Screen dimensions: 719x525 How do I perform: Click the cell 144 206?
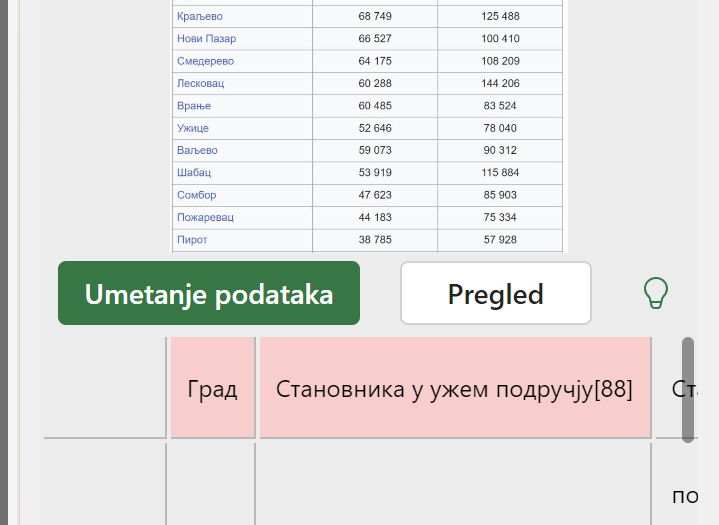pos(500,83)
